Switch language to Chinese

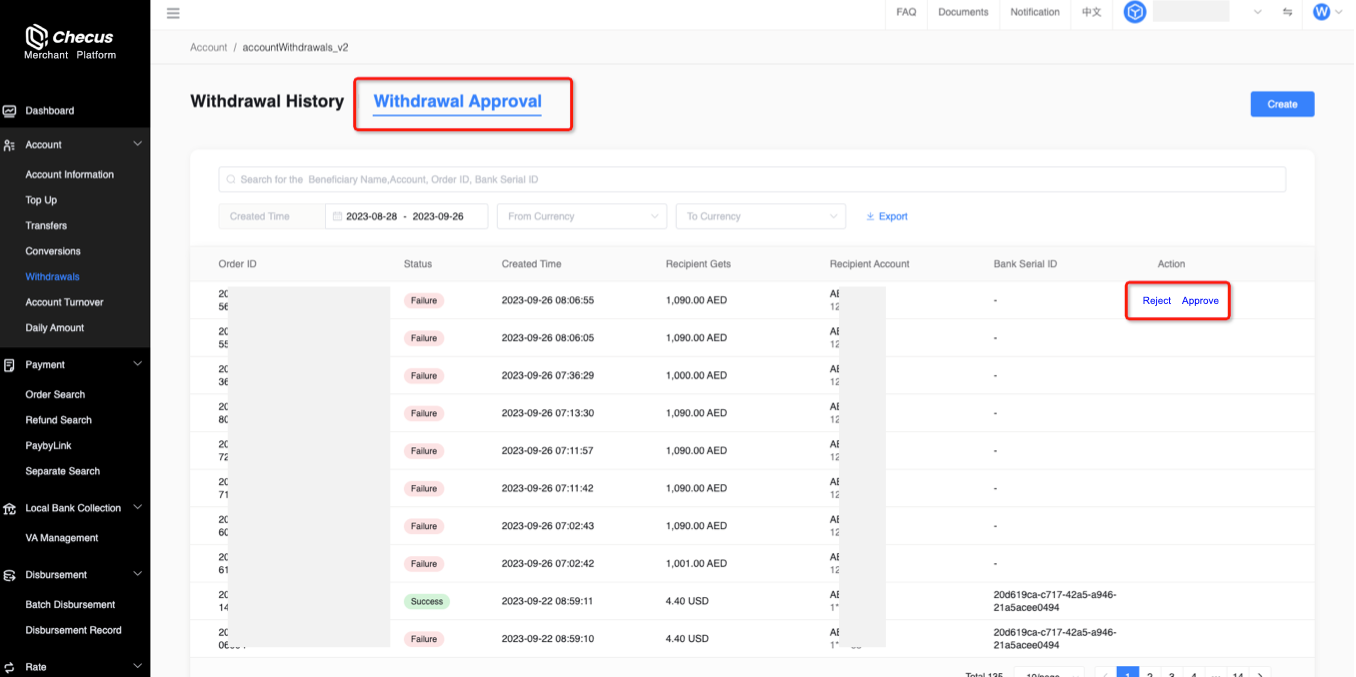(1091, 12)
